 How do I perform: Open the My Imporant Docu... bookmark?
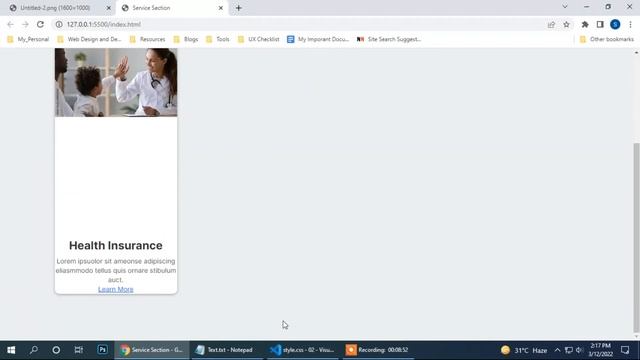click(x=318, y=39)
